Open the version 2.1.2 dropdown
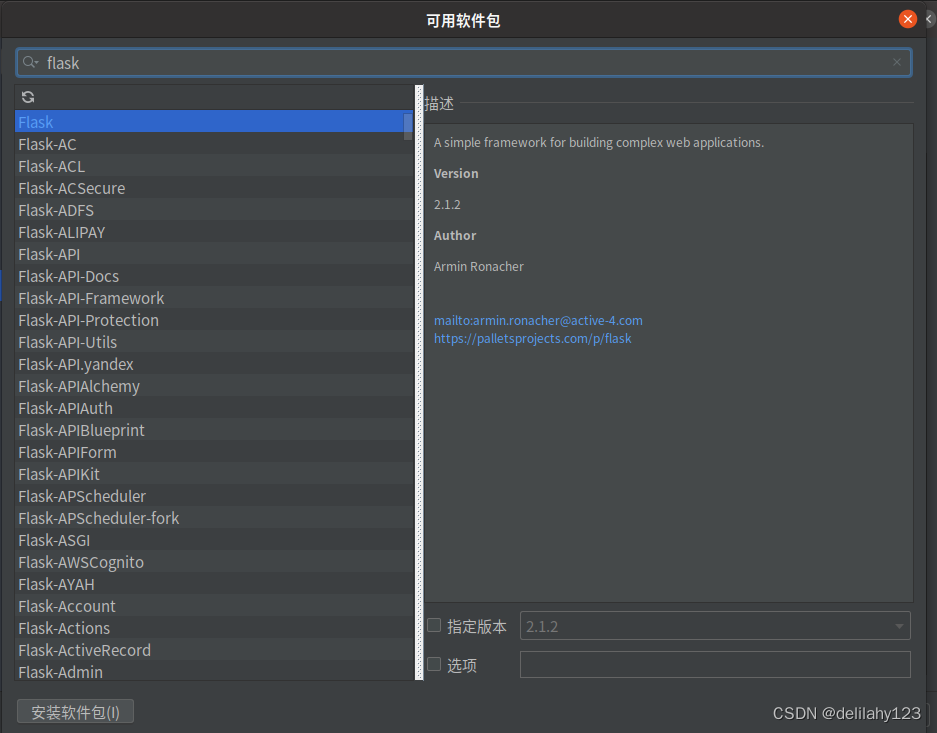Image resolution: width=937 pixels, height=733 pixels. coord(715,626)
